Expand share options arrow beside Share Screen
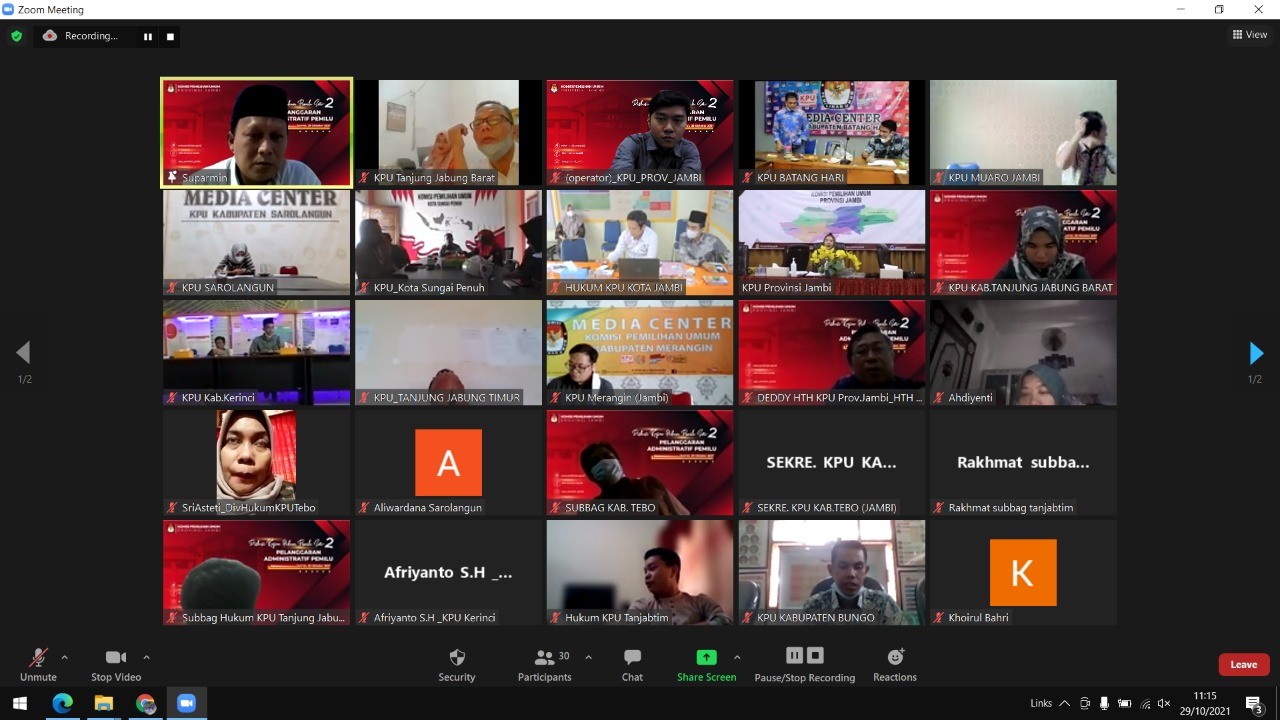1280x720 pixels. pyautogui.click(x=737, y=657)
